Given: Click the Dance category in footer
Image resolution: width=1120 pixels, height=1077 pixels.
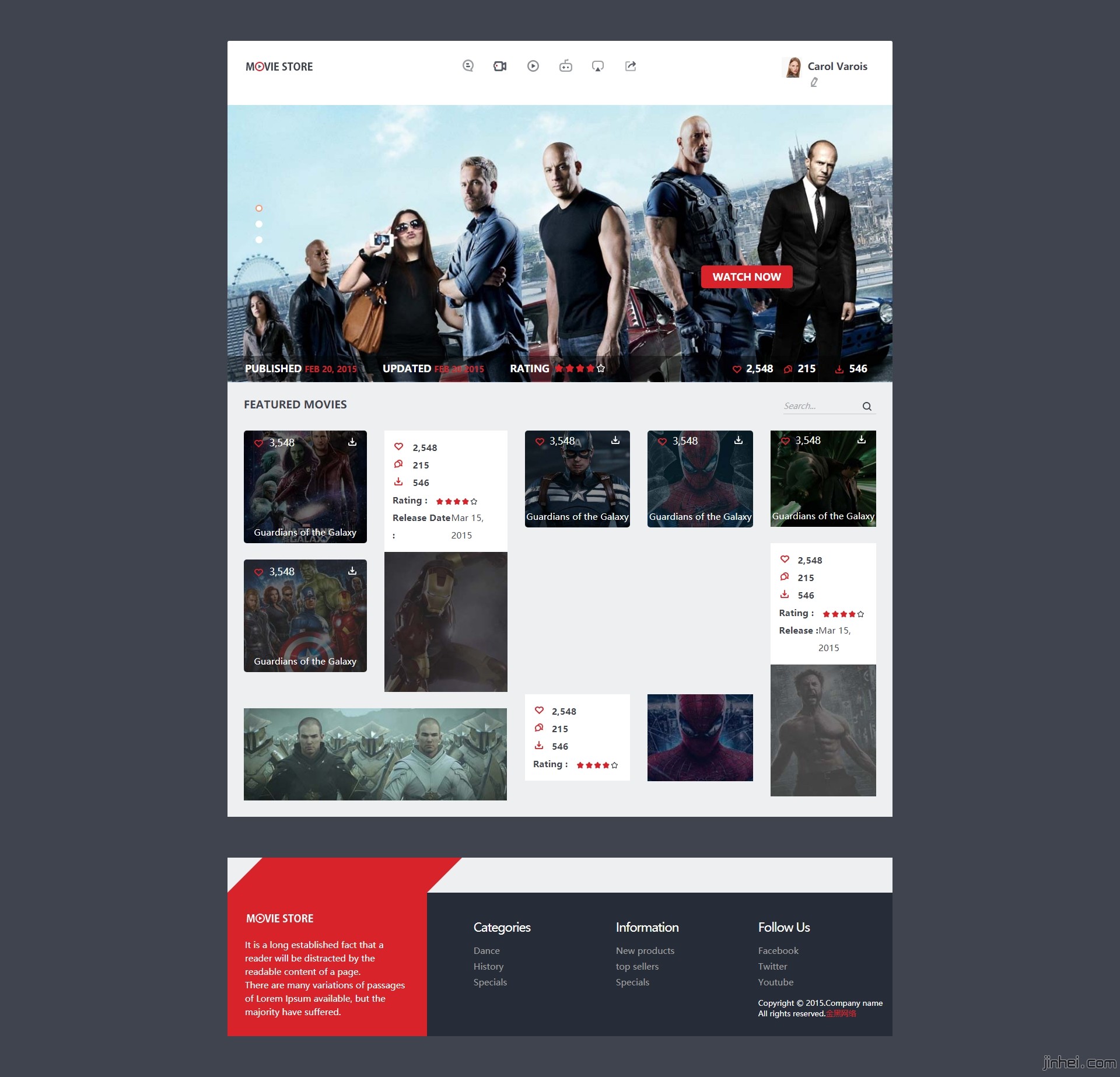Looking at the screenshot, I should click(x=488, y=950).
